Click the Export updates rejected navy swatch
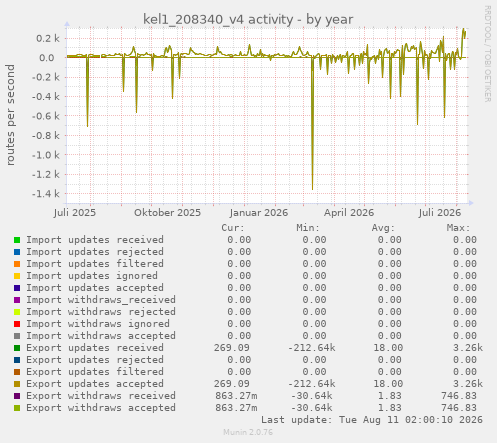Image resolution: width=497 pixels, height=443 pixels. [17, 360]
